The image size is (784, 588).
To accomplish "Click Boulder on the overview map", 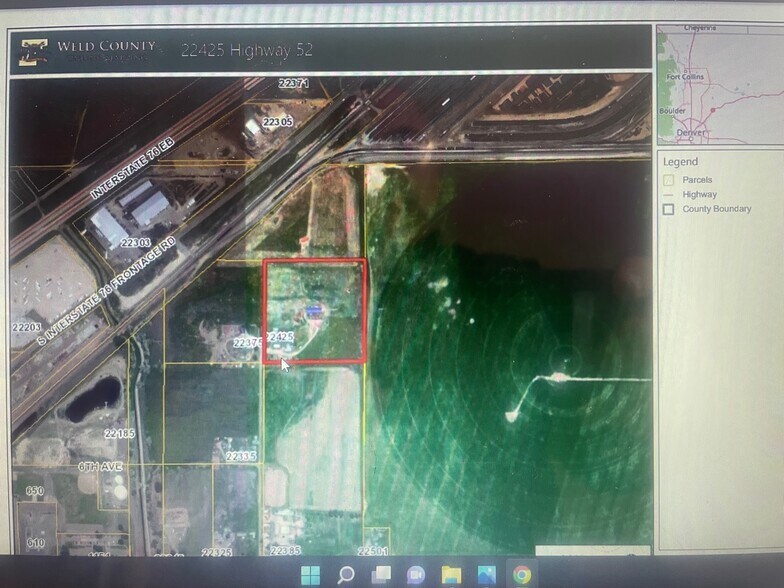I will (x=672, y=111).
